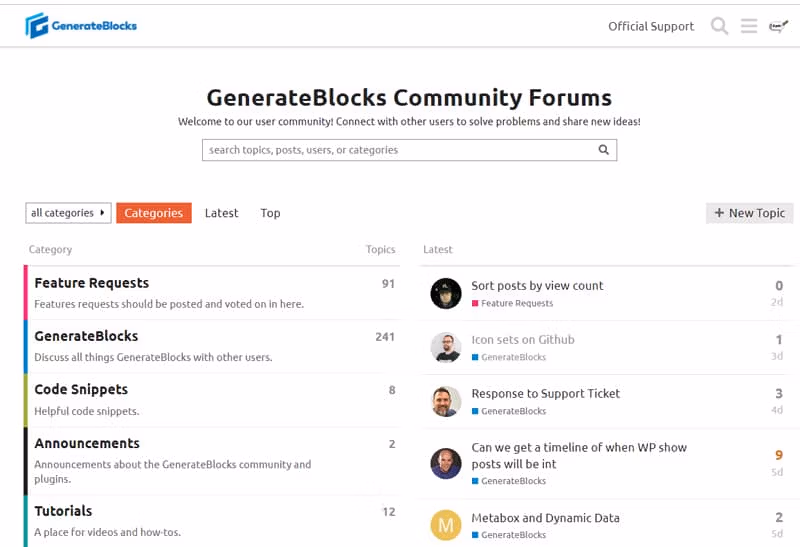Open the Announcements category

pos(87,443)
